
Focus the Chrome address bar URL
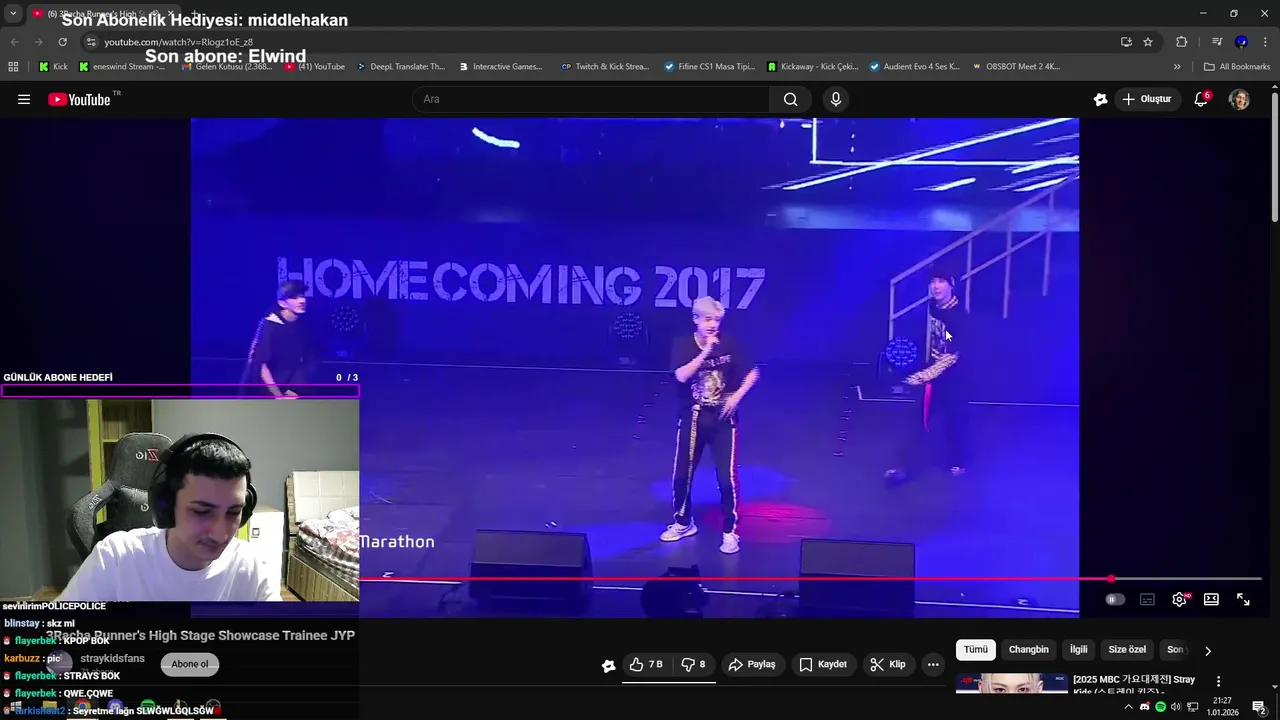[178, 42]
